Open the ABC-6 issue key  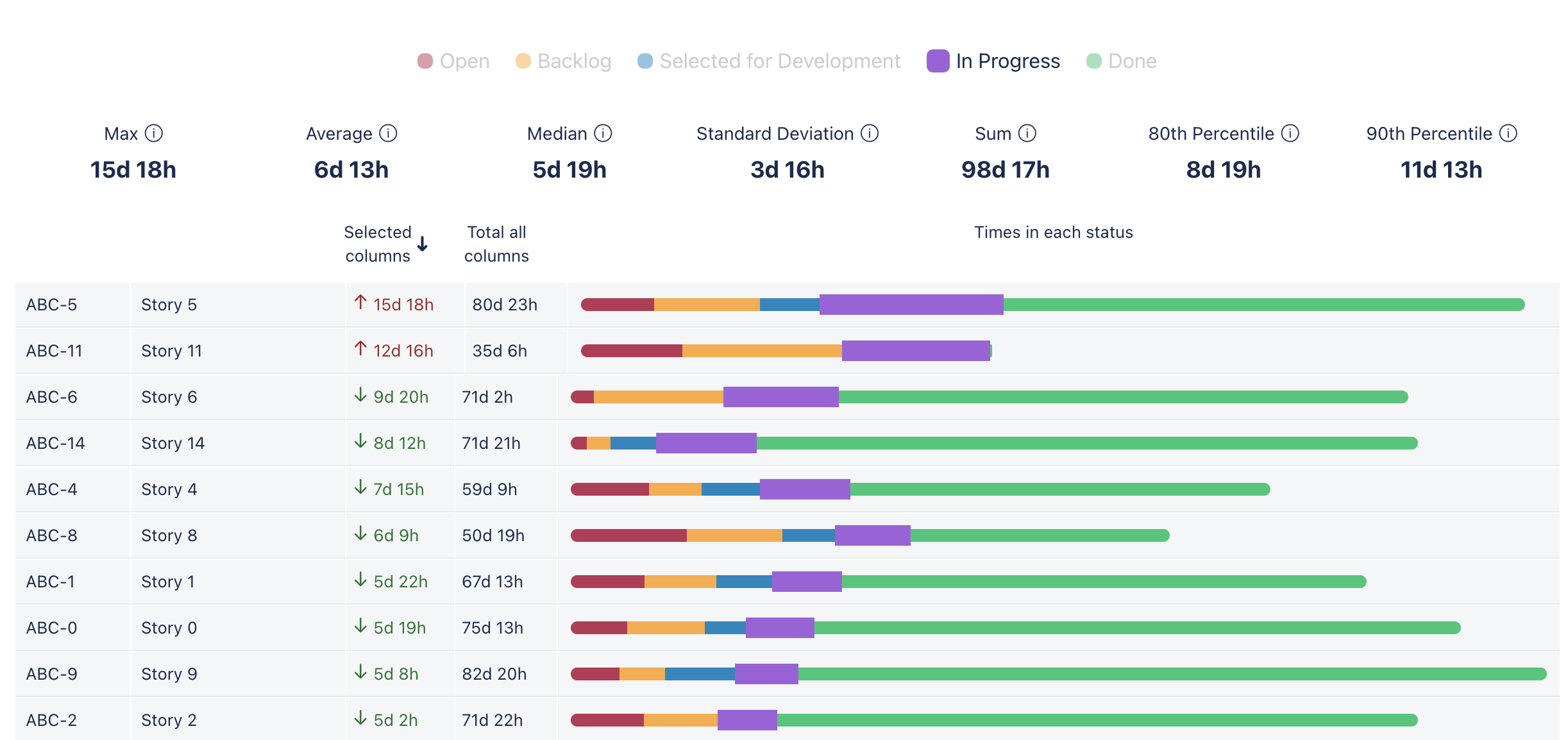click(x=51, y=397)
